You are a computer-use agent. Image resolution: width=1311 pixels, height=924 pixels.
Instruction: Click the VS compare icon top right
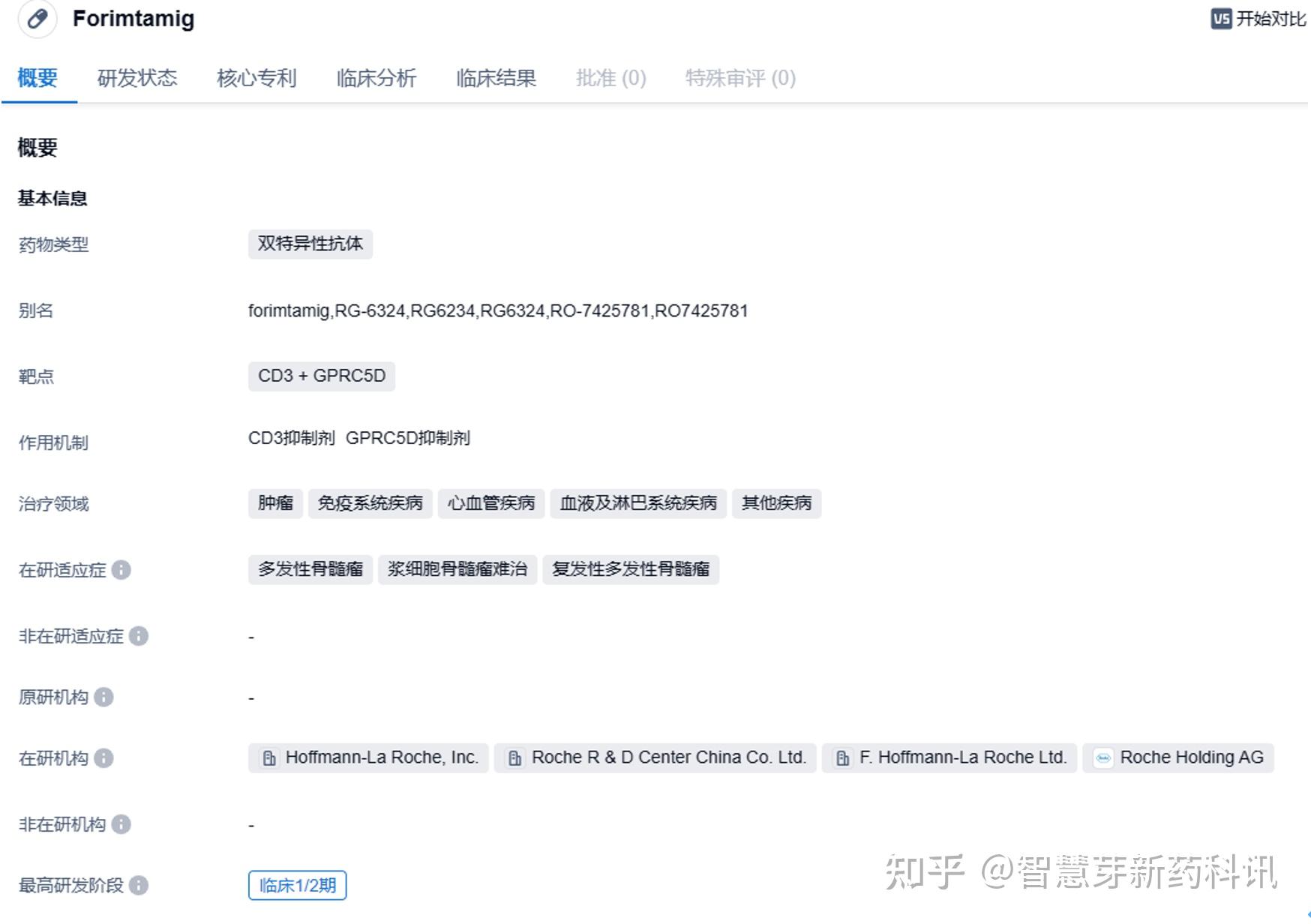click(1220, 19)
